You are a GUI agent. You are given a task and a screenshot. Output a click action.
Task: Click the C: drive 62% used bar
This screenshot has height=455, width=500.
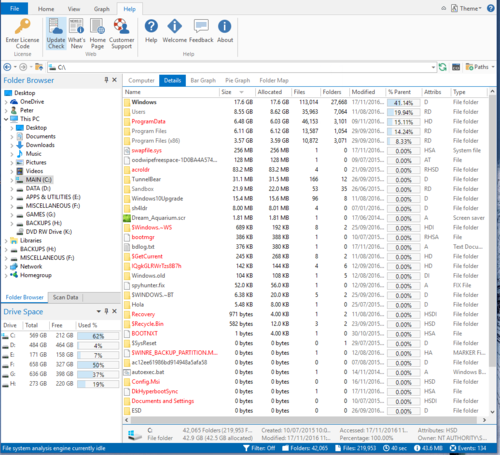98,336
